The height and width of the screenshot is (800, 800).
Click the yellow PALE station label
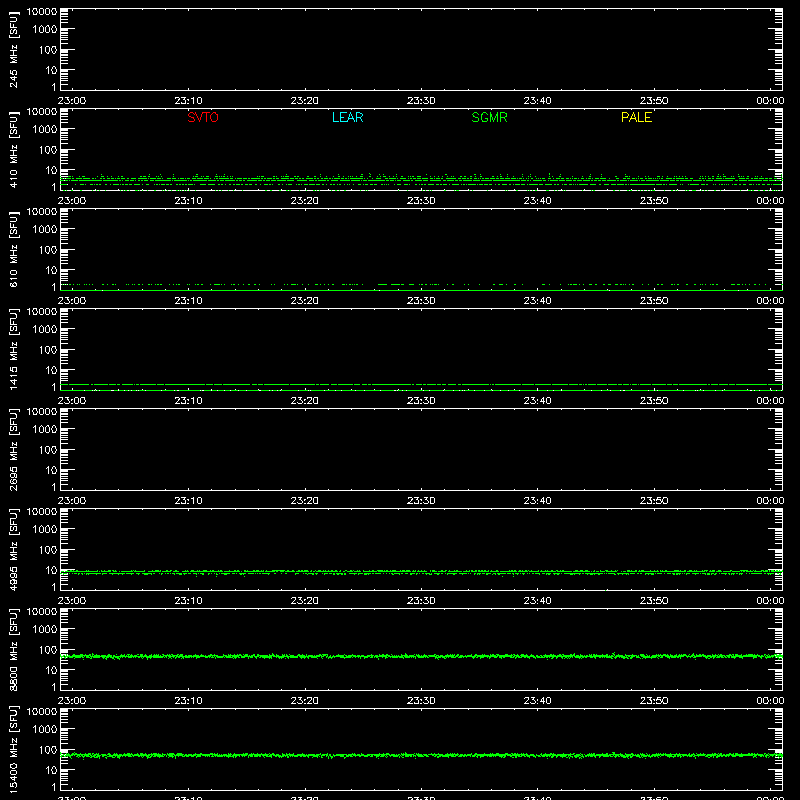click(x=636, y=117)
